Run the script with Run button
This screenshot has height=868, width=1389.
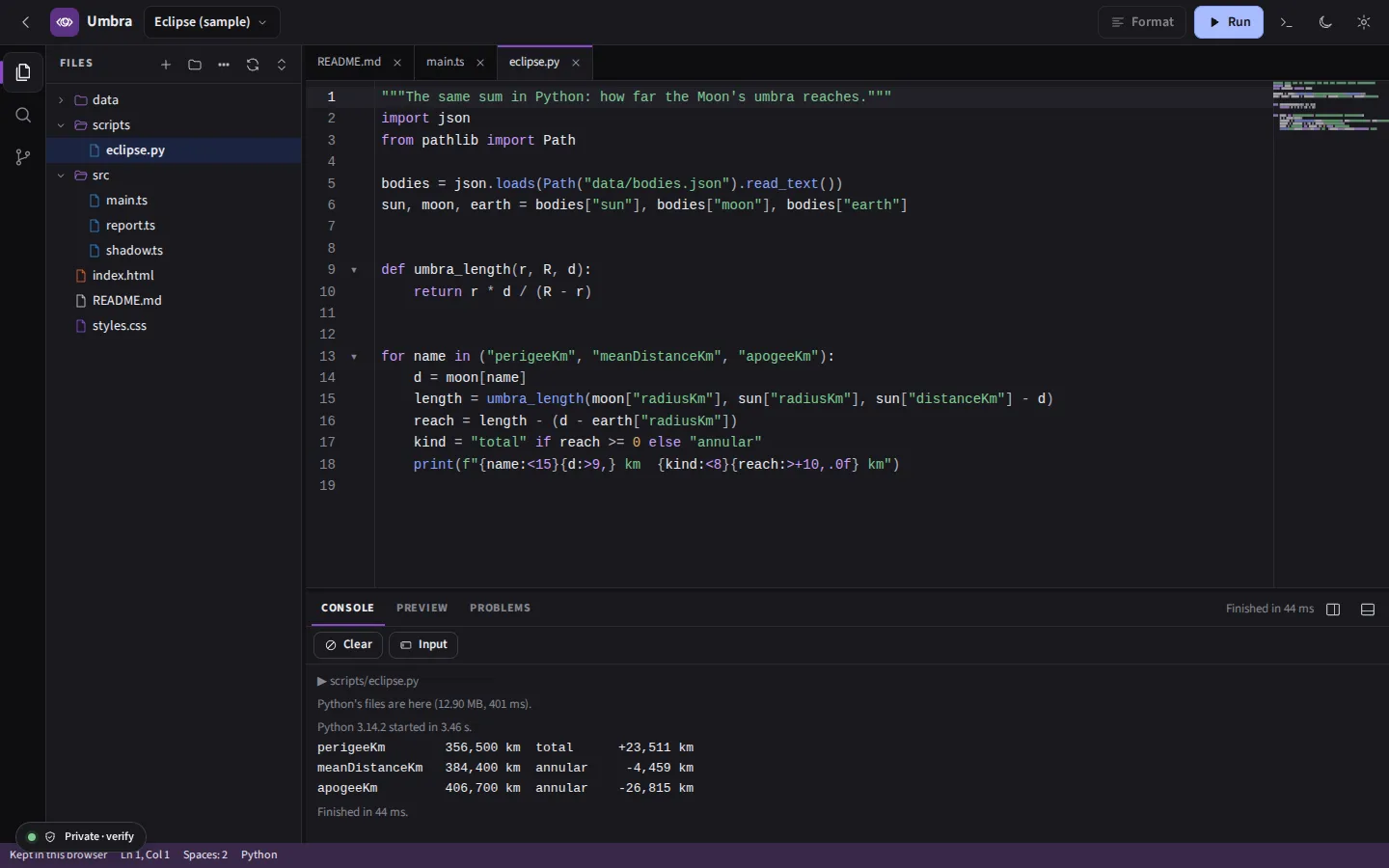click(1229, 22)
